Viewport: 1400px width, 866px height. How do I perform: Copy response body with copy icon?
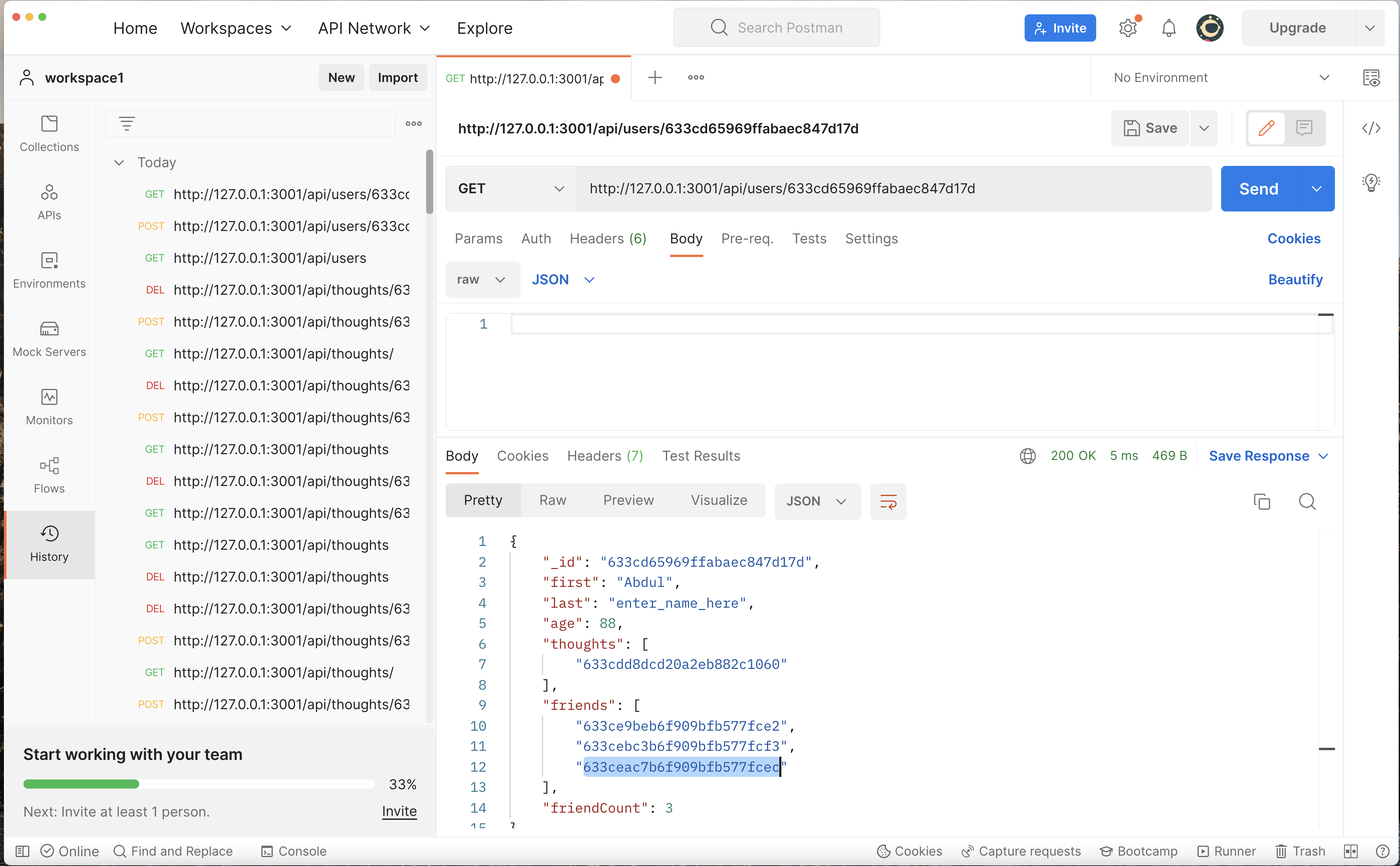tap(1261, 501)
